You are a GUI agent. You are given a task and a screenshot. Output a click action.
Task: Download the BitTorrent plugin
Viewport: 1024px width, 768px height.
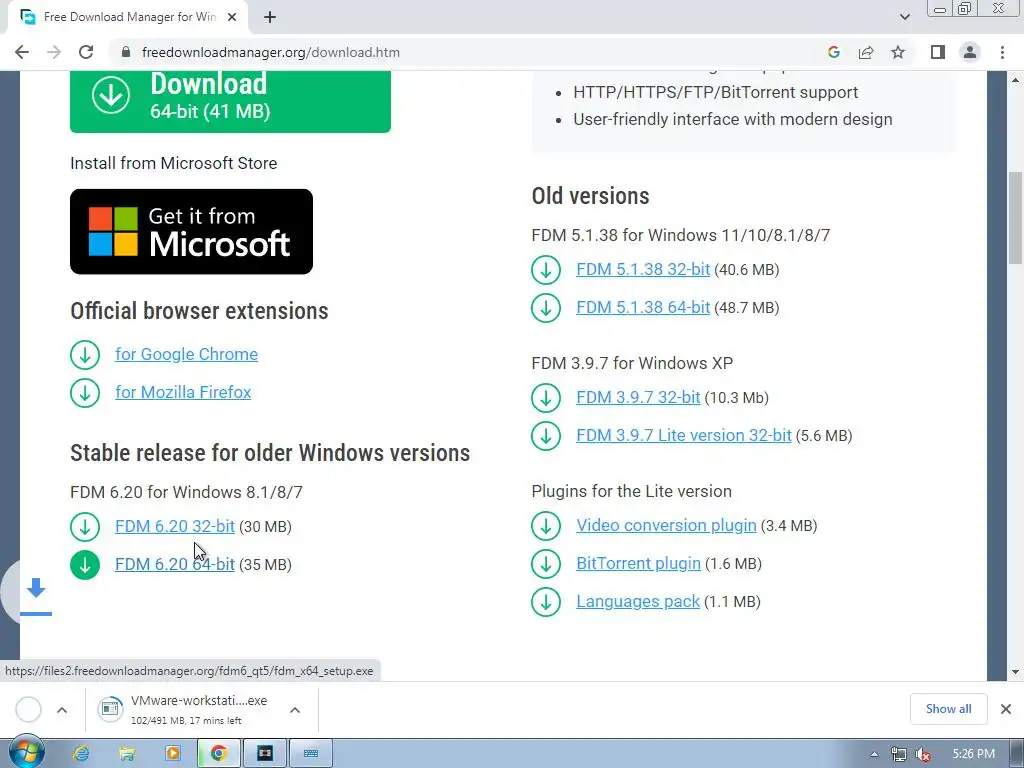(x=638, y=563)
